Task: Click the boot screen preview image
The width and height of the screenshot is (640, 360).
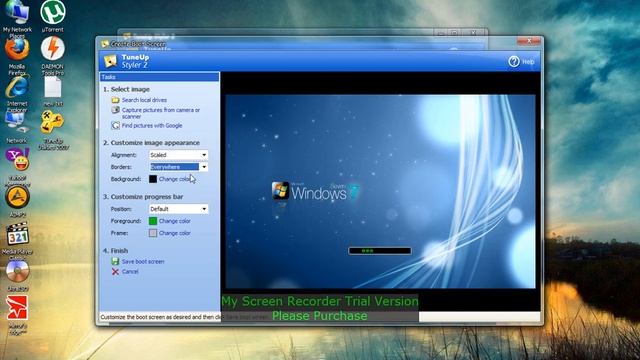Action: (380, 191)
